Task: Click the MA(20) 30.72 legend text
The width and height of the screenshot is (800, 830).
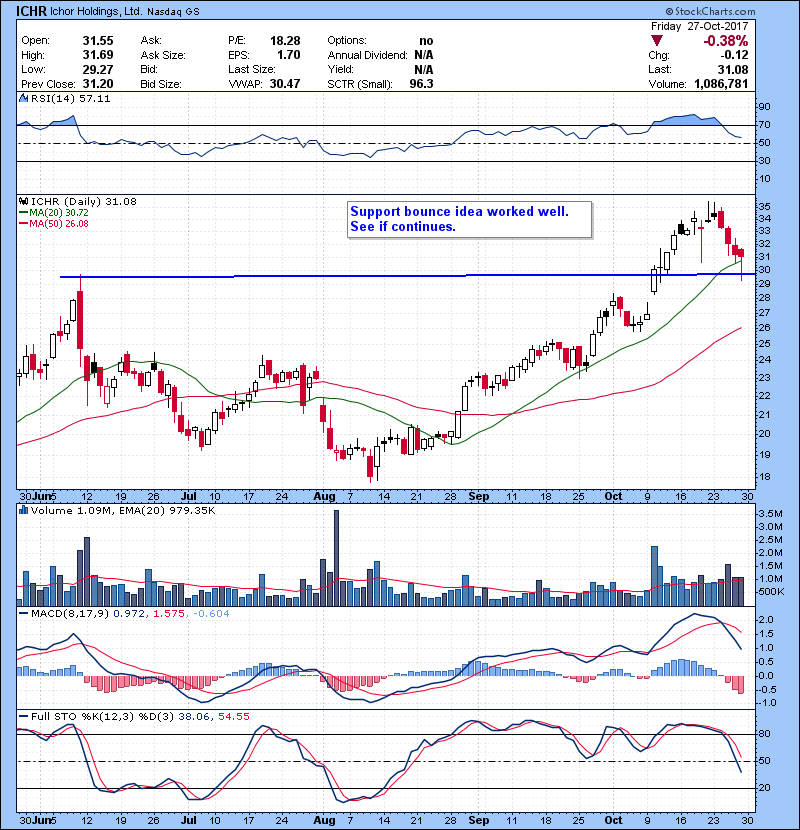Action: (59, 212)
